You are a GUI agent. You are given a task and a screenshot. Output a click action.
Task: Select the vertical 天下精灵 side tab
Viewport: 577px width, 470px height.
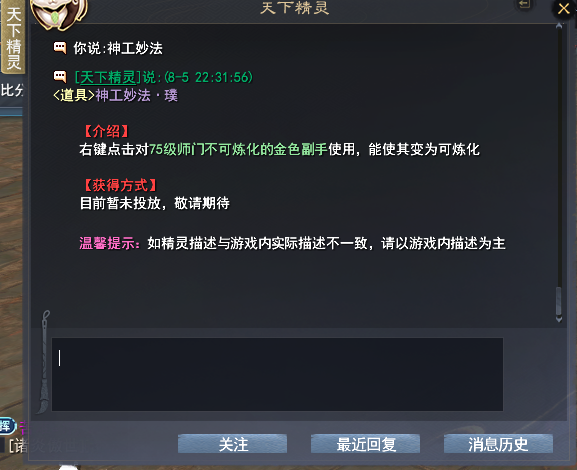[13, 37]
